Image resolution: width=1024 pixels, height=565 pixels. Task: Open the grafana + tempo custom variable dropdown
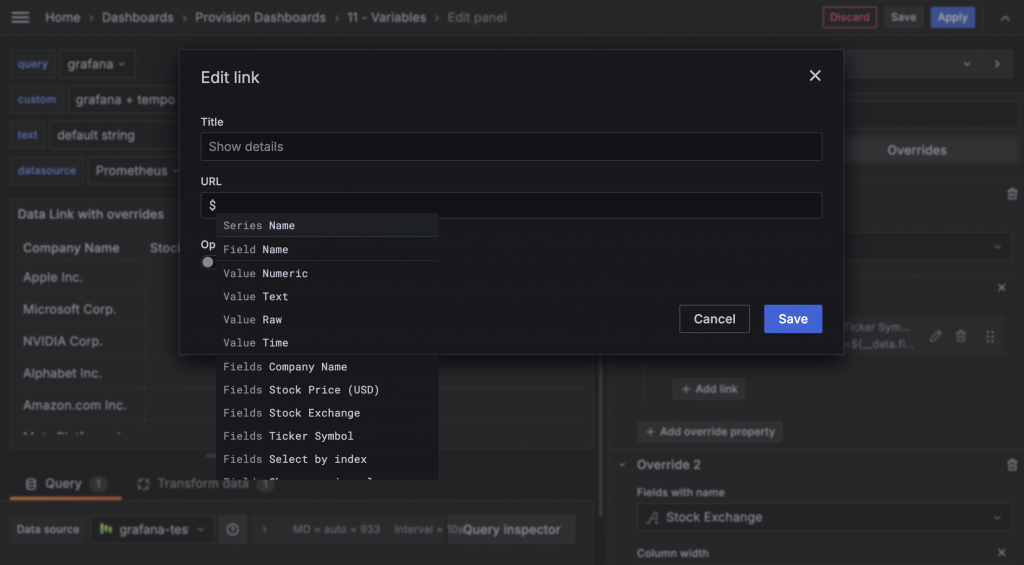coord(124,100)
